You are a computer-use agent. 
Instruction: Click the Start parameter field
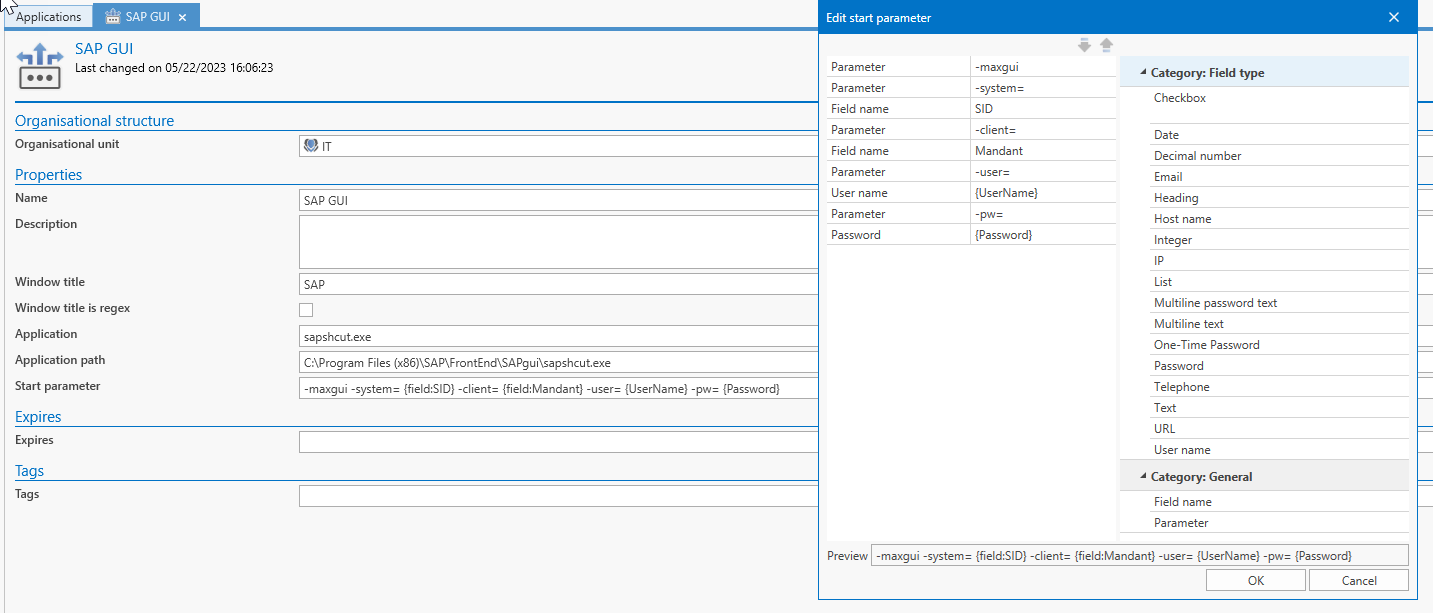click(x=558, y=388)
